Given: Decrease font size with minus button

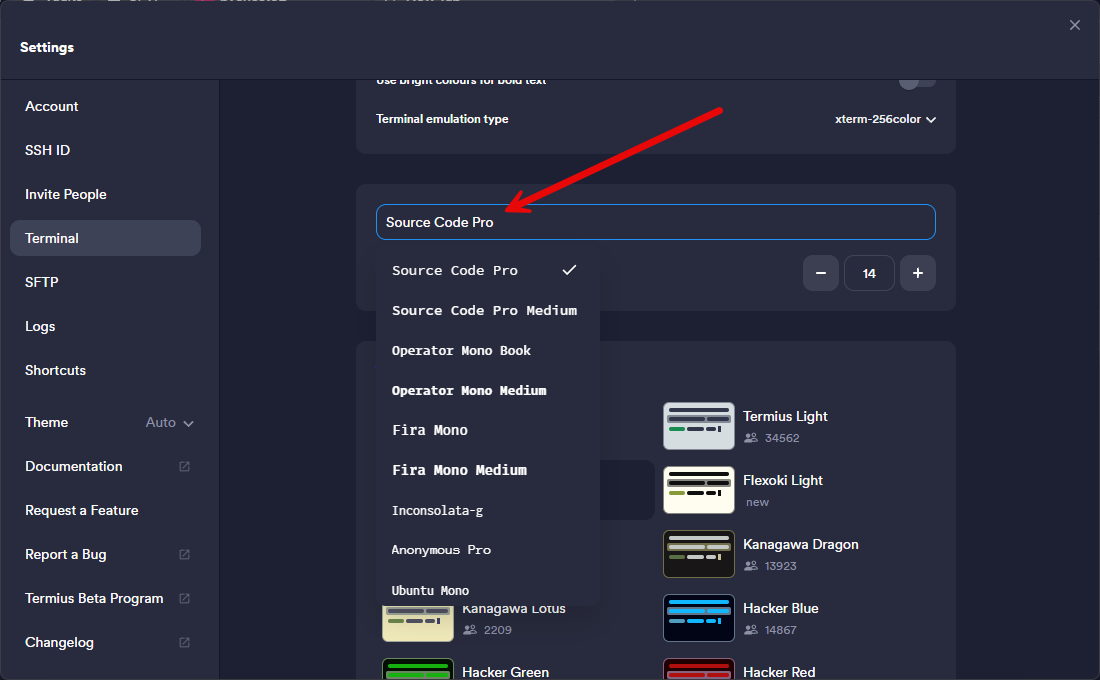Looking at the screenshot, I should click(x=820, y=273).
